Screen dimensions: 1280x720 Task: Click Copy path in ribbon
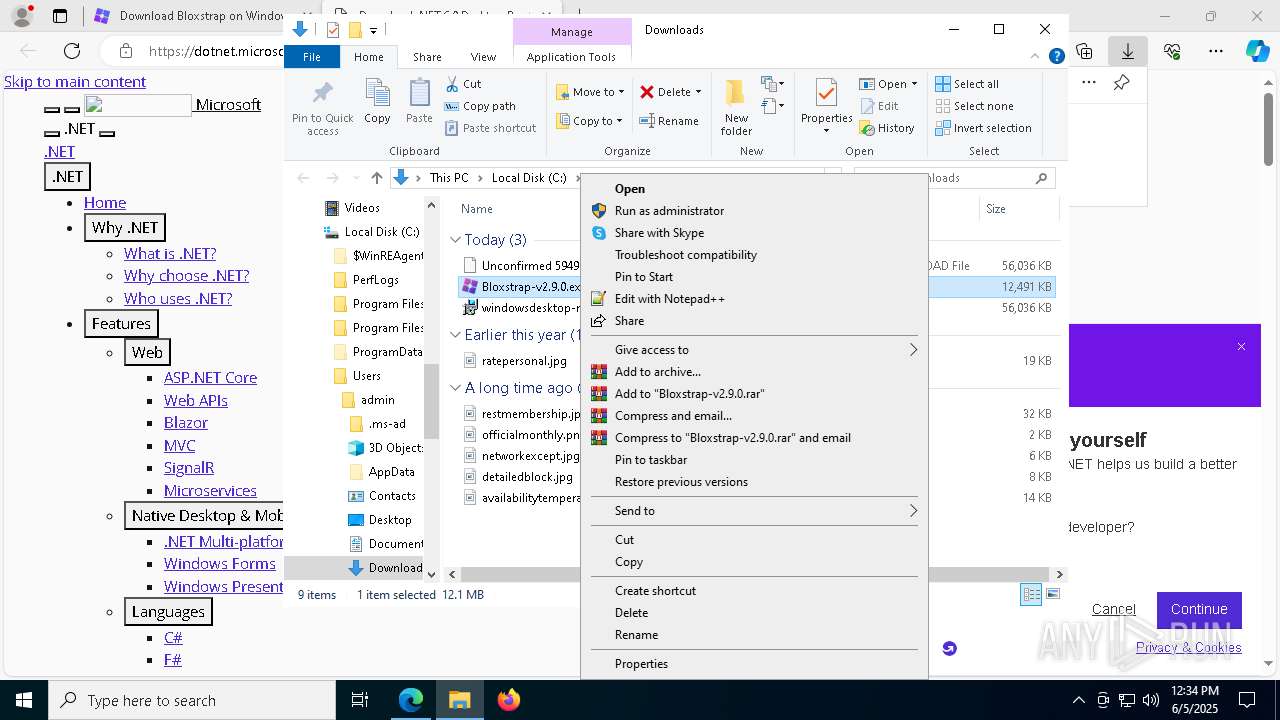pos(480,106)
